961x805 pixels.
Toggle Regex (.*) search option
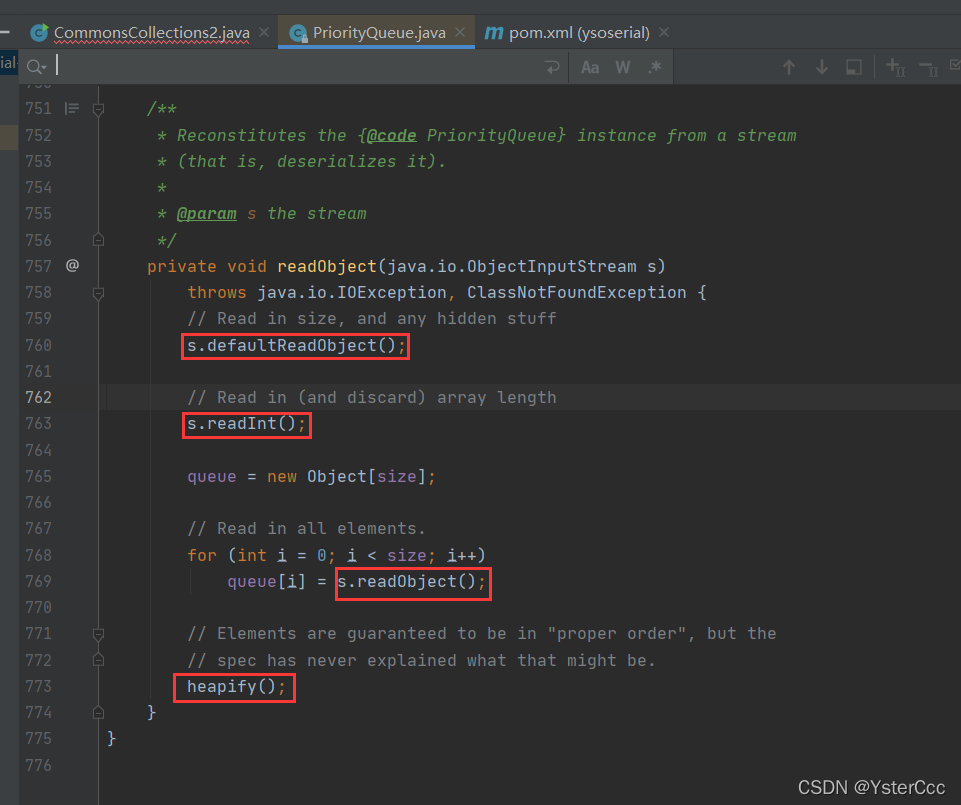[x=655, y=67]
